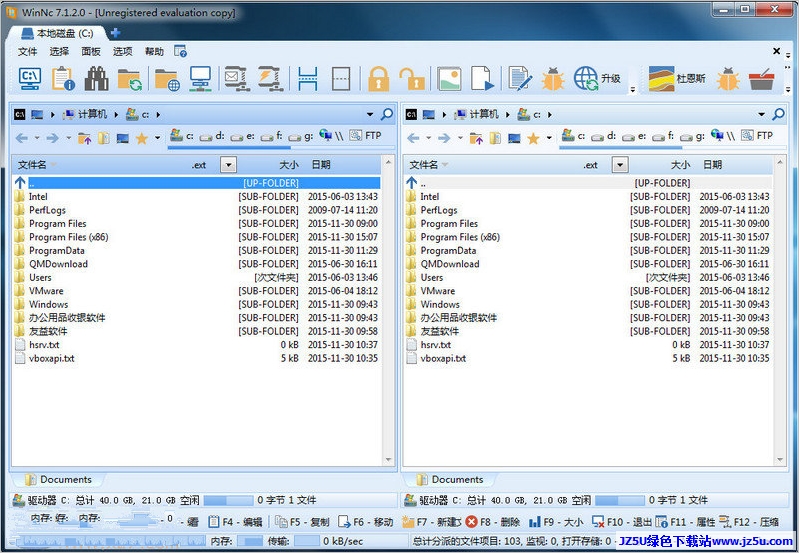Click F12 - 压缩 compress button

pyautogui.click(x=749, y=522)
